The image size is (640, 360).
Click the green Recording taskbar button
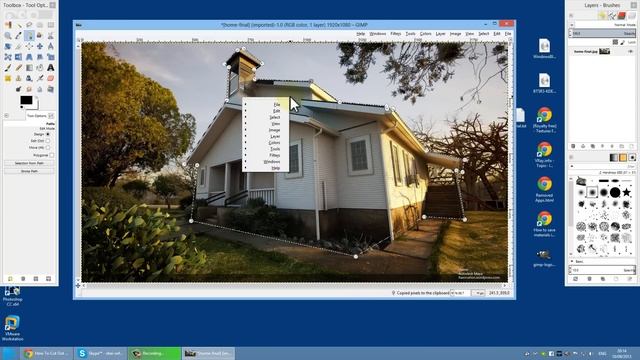click(154, 353)
